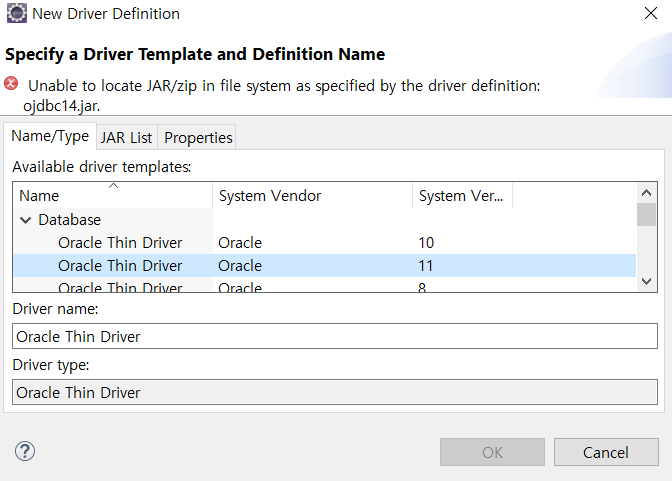Sort by System Vendor column header
672x481 pixels.
click(312, 195)
